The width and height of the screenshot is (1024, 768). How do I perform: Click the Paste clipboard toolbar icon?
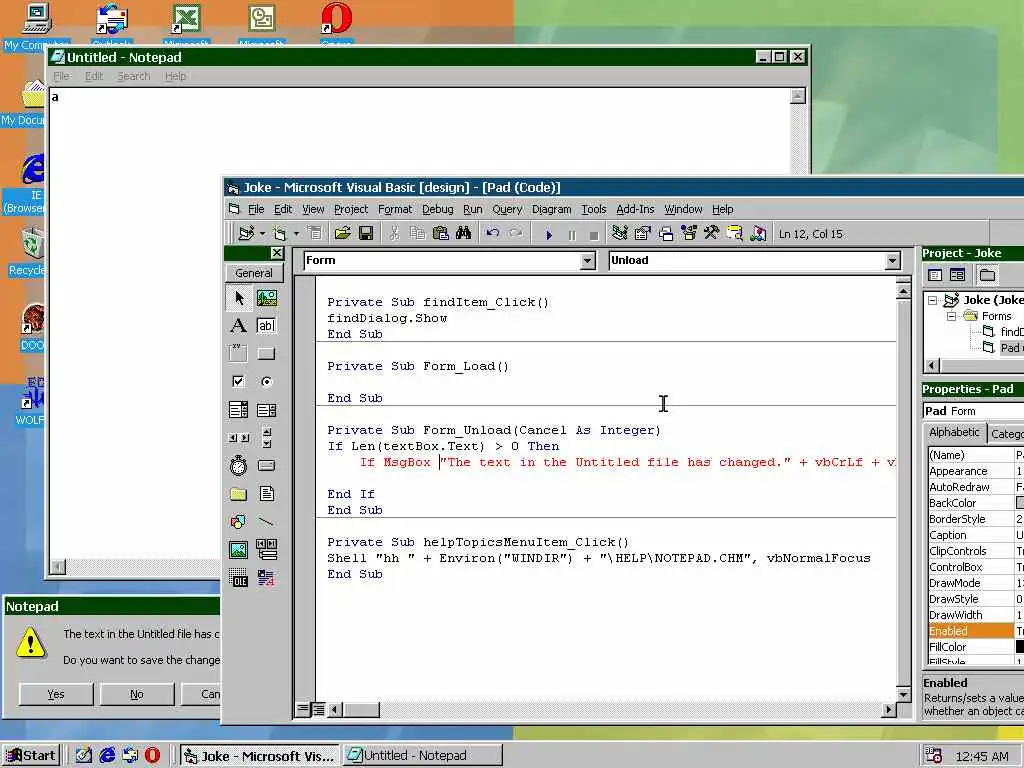[x=441, y=233]
